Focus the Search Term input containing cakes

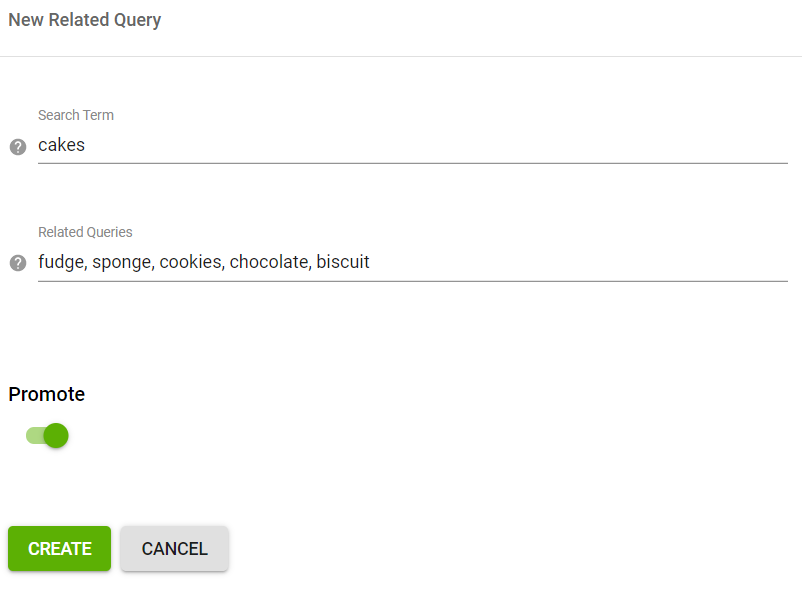click(x=413, y=145)
